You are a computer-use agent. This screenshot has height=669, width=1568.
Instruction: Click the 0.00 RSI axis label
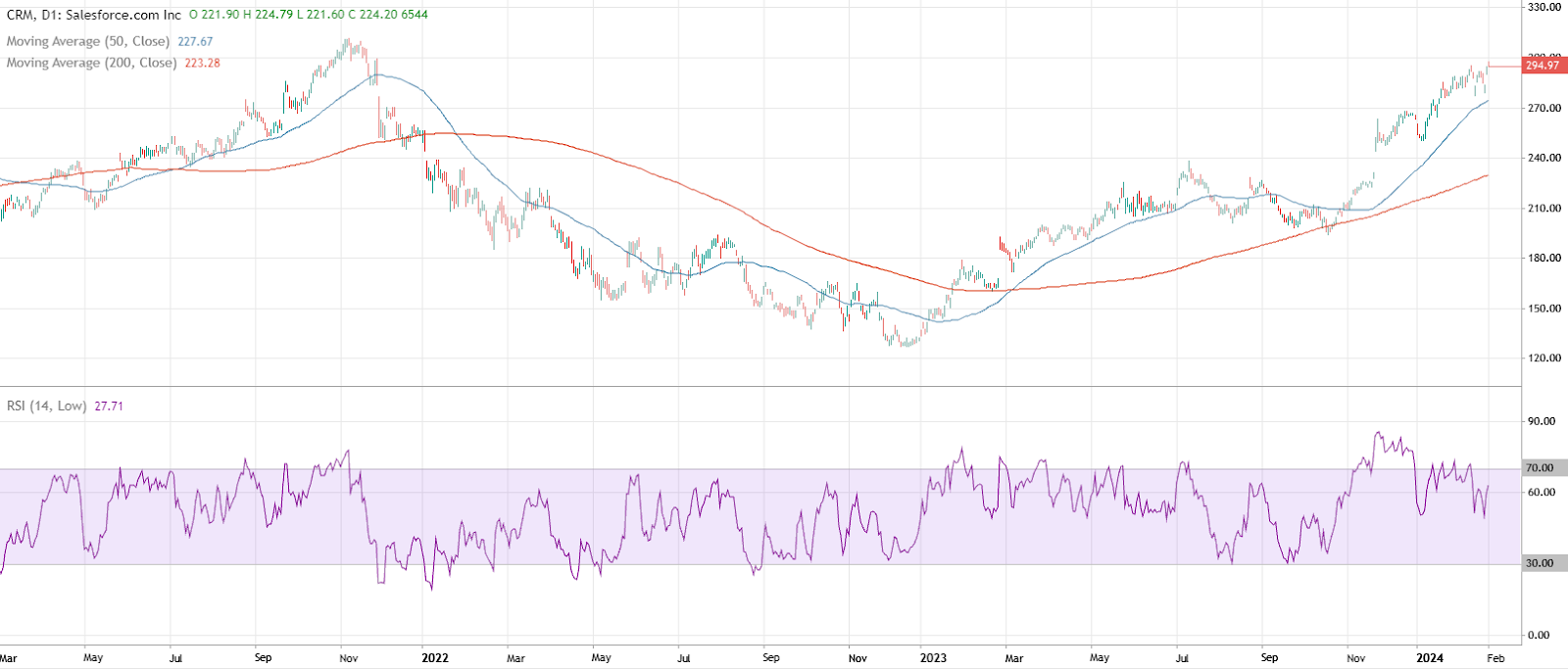click(x=1543, y=636)
